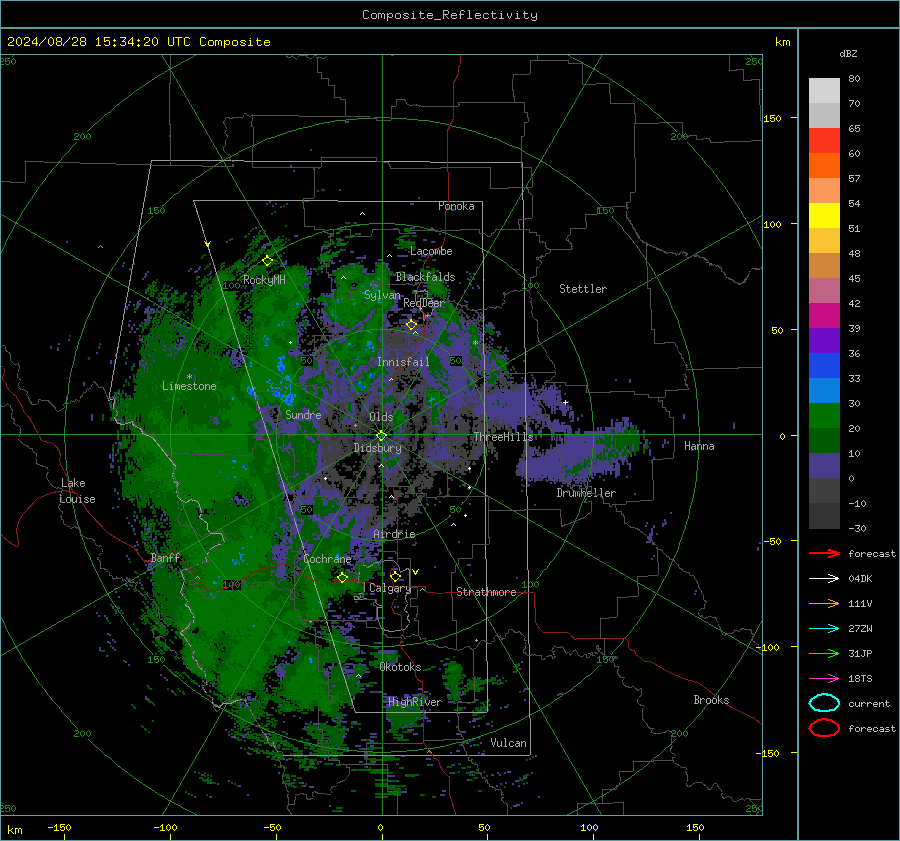This screenshot has width=900, height=841.
Task: Click the 18TS legend label
Action: point(860,679)
